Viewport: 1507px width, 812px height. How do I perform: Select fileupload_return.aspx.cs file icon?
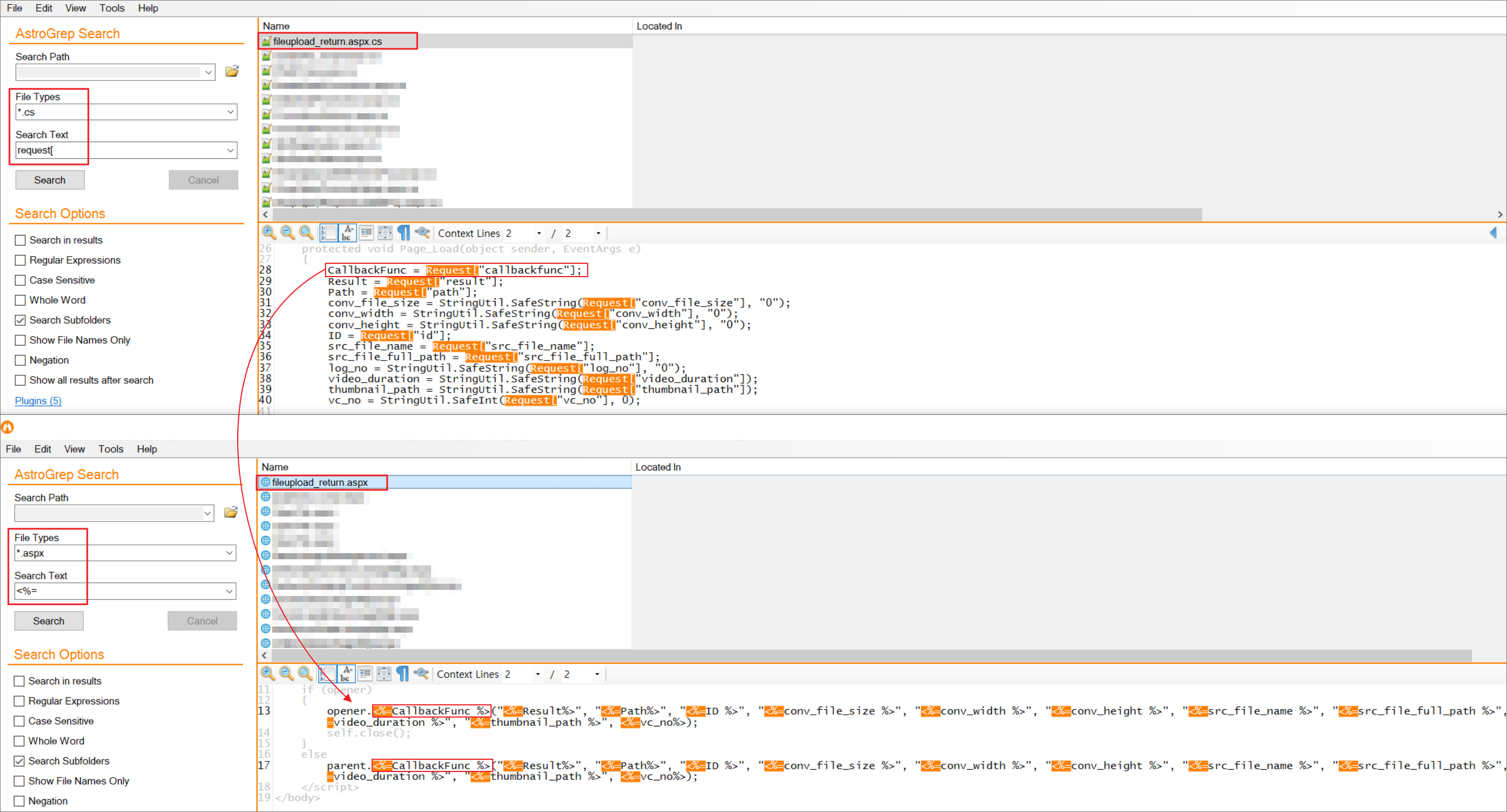coord(266,41)
